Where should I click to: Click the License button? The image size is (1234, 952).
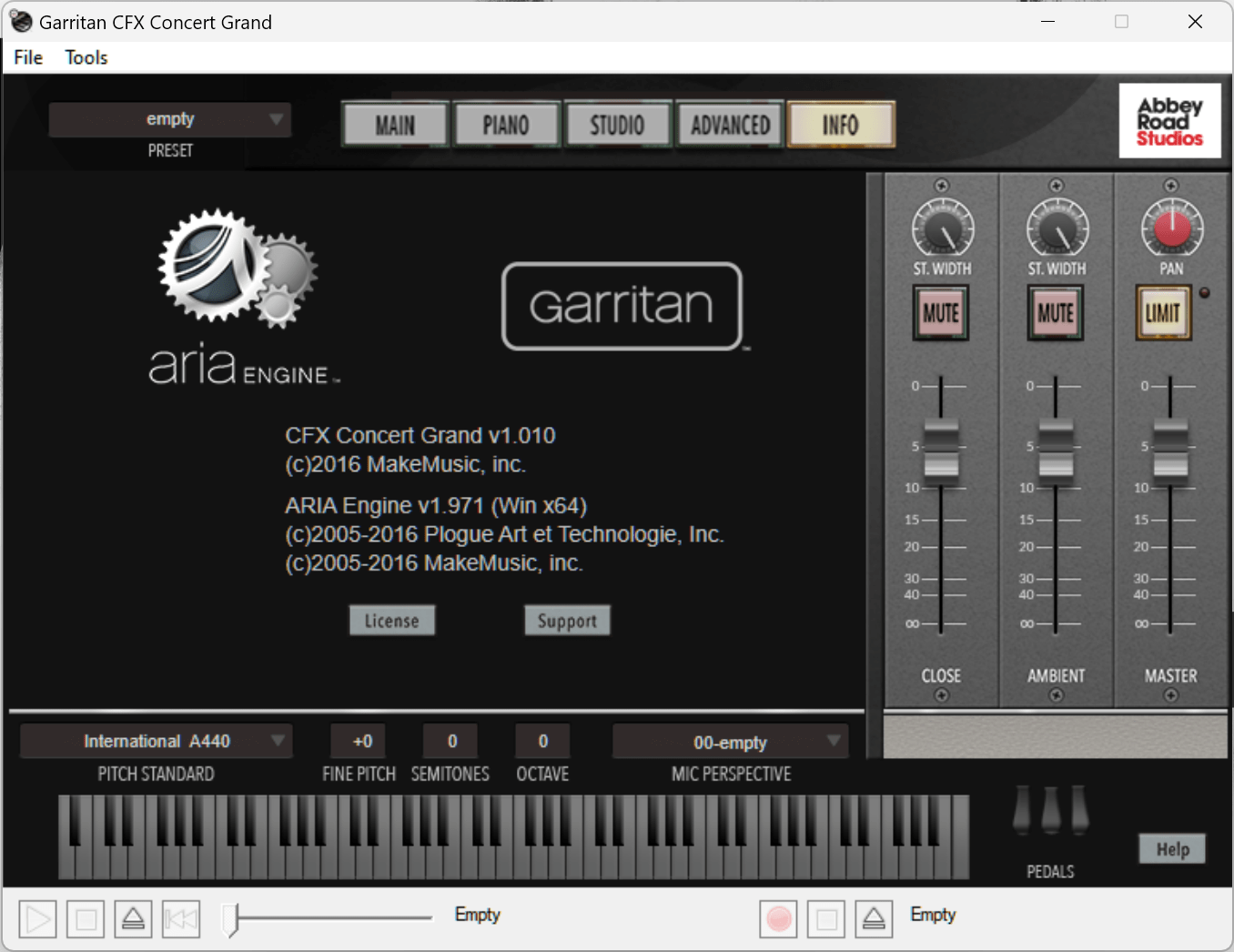(391, 620)
